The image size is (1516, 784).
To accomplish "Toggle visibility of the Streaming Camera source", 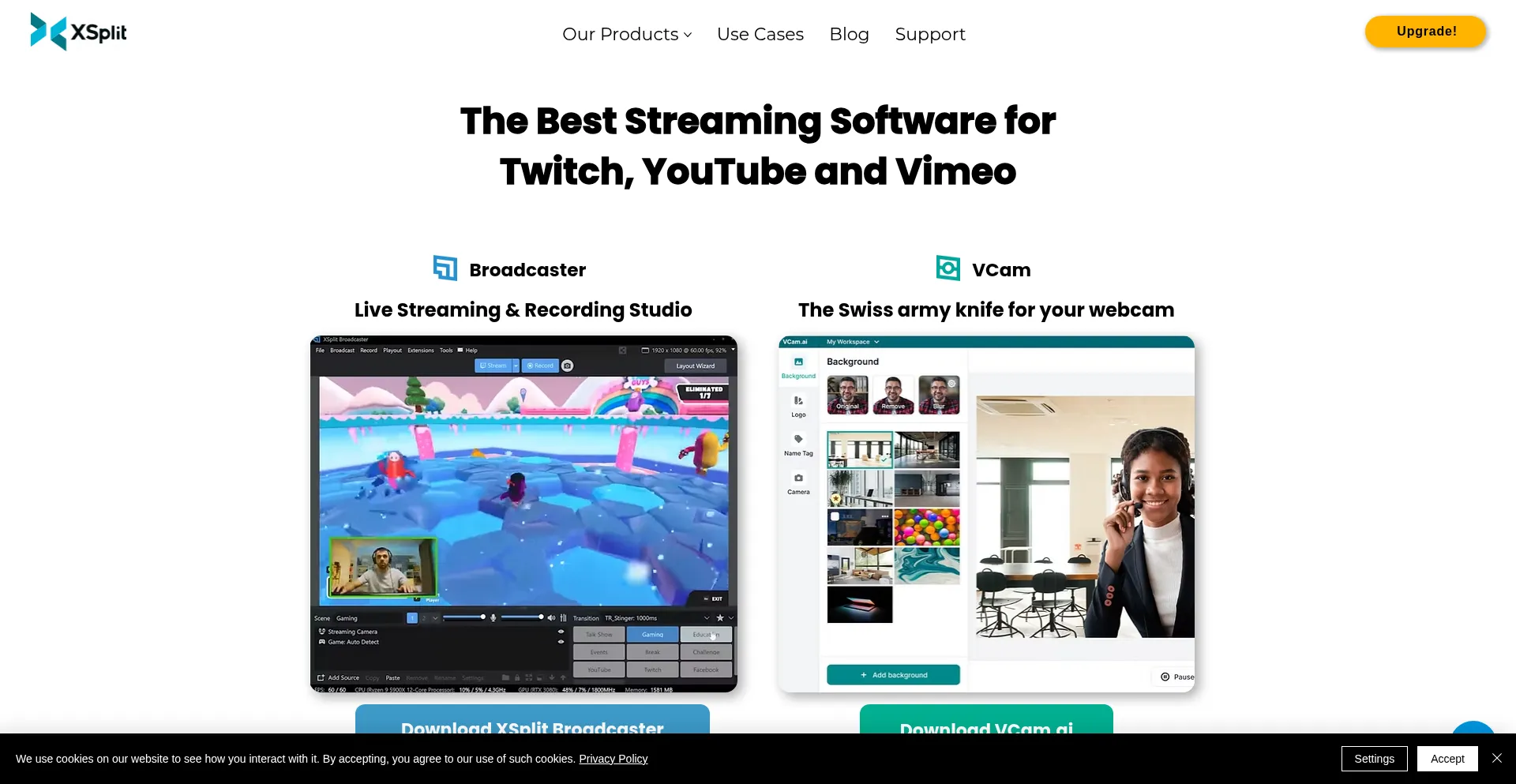I will click(561, 632).
